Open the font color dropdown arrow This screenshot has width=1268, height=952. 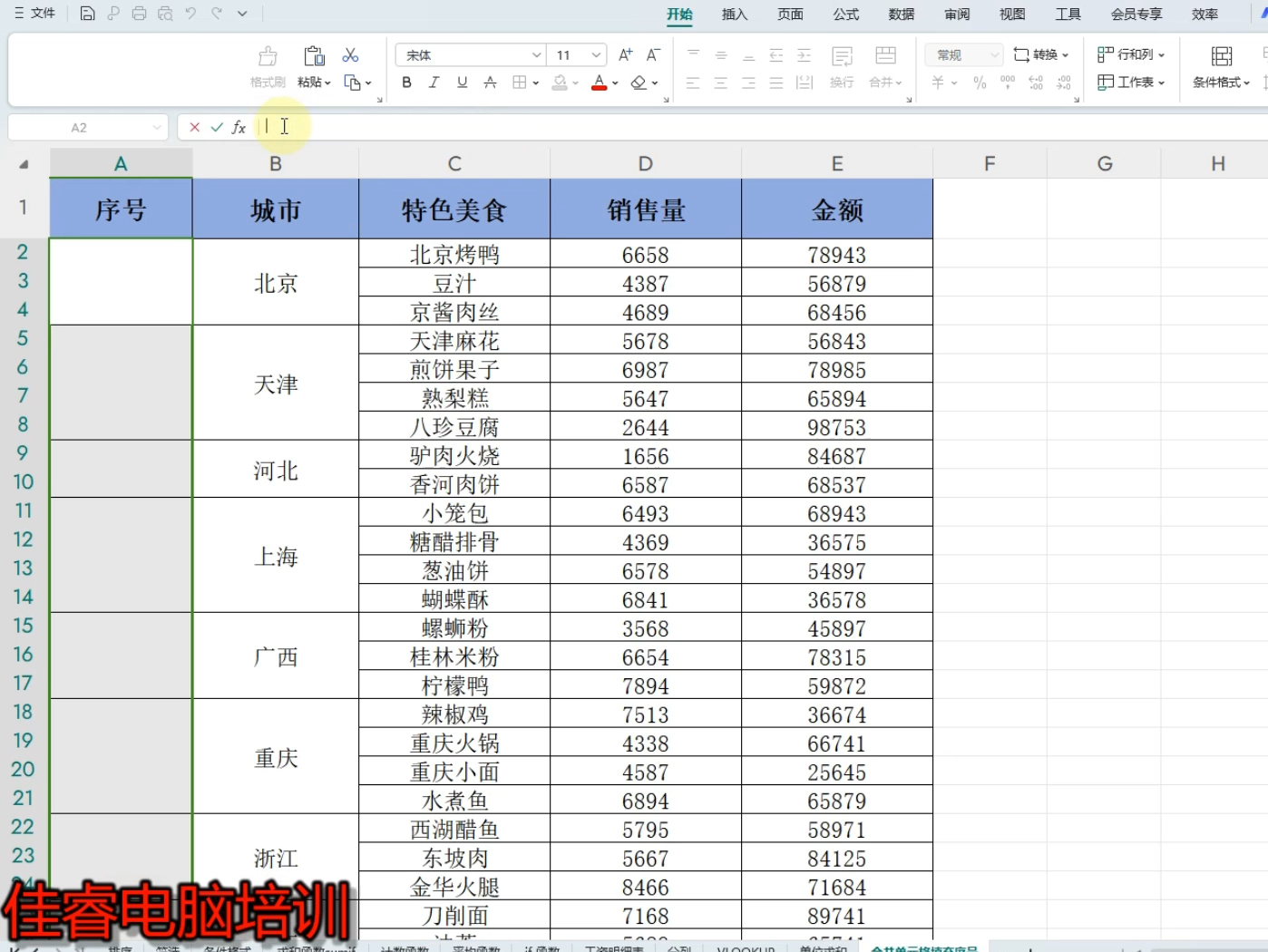(616, 83)
